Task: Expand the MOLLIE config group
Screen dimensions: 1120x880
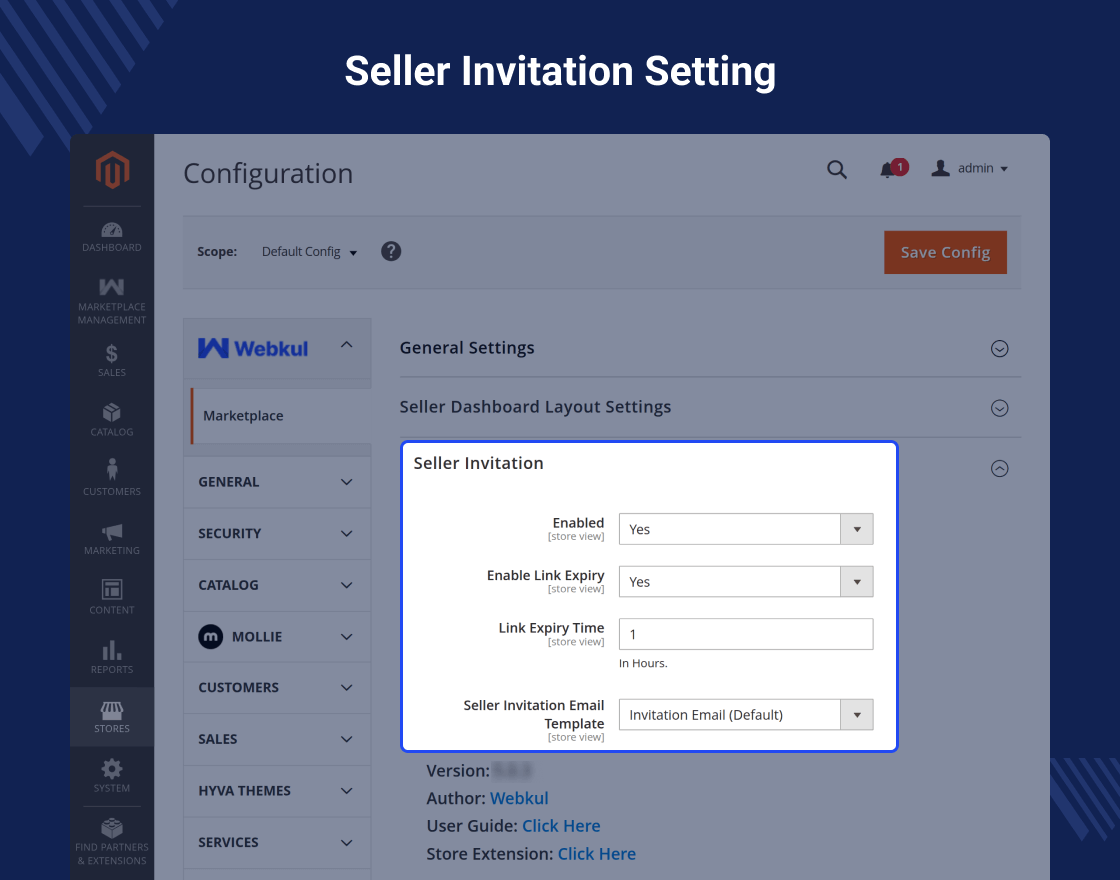Action: [277, 636]
